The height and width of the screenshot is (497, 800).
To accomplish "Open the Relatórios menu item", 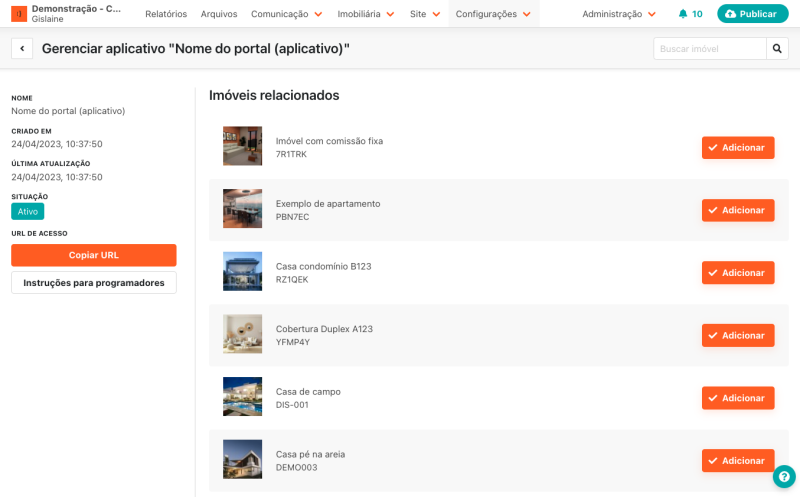I will [166, 14].
